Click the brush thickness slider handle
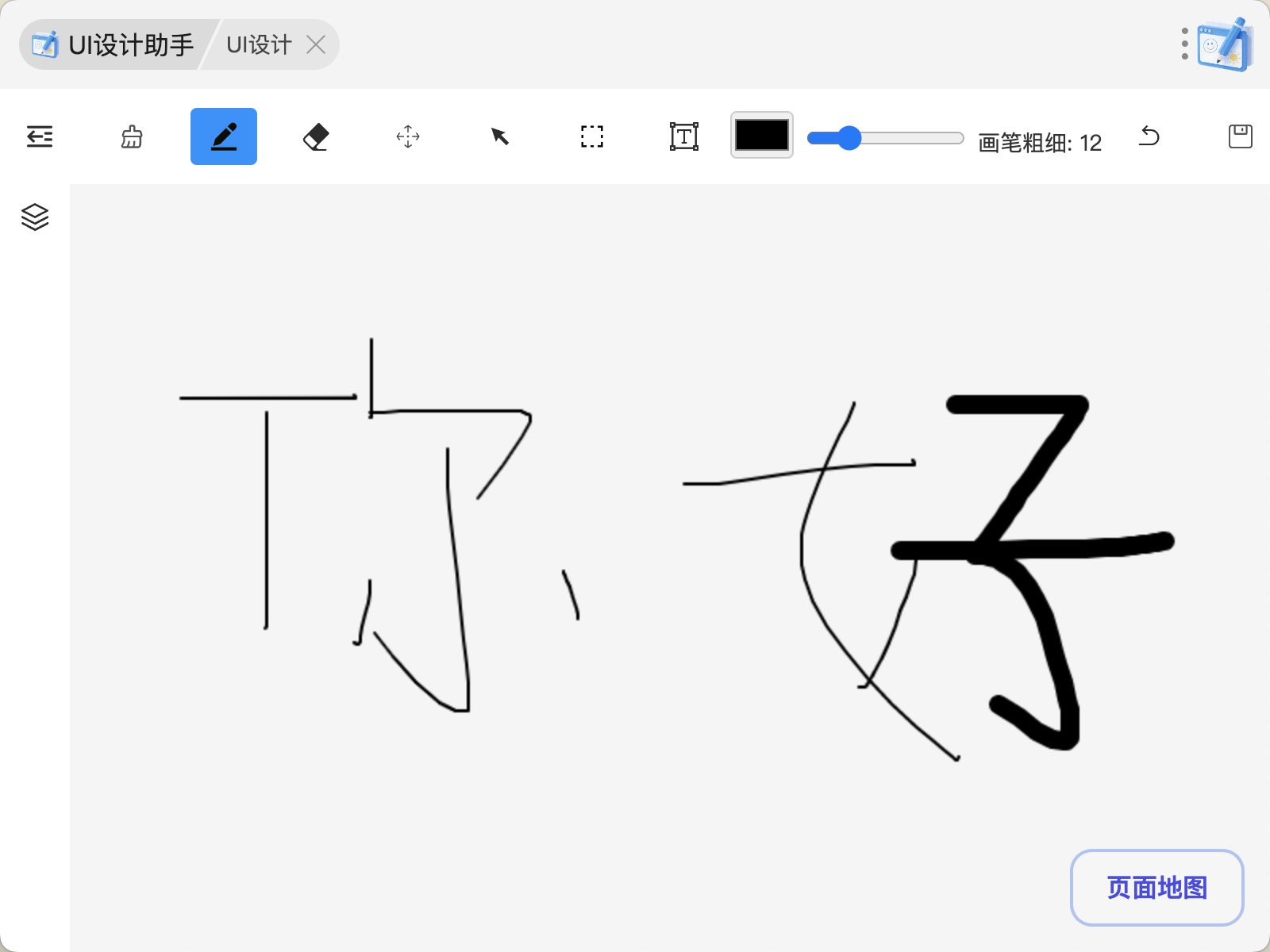 point(849,138)
